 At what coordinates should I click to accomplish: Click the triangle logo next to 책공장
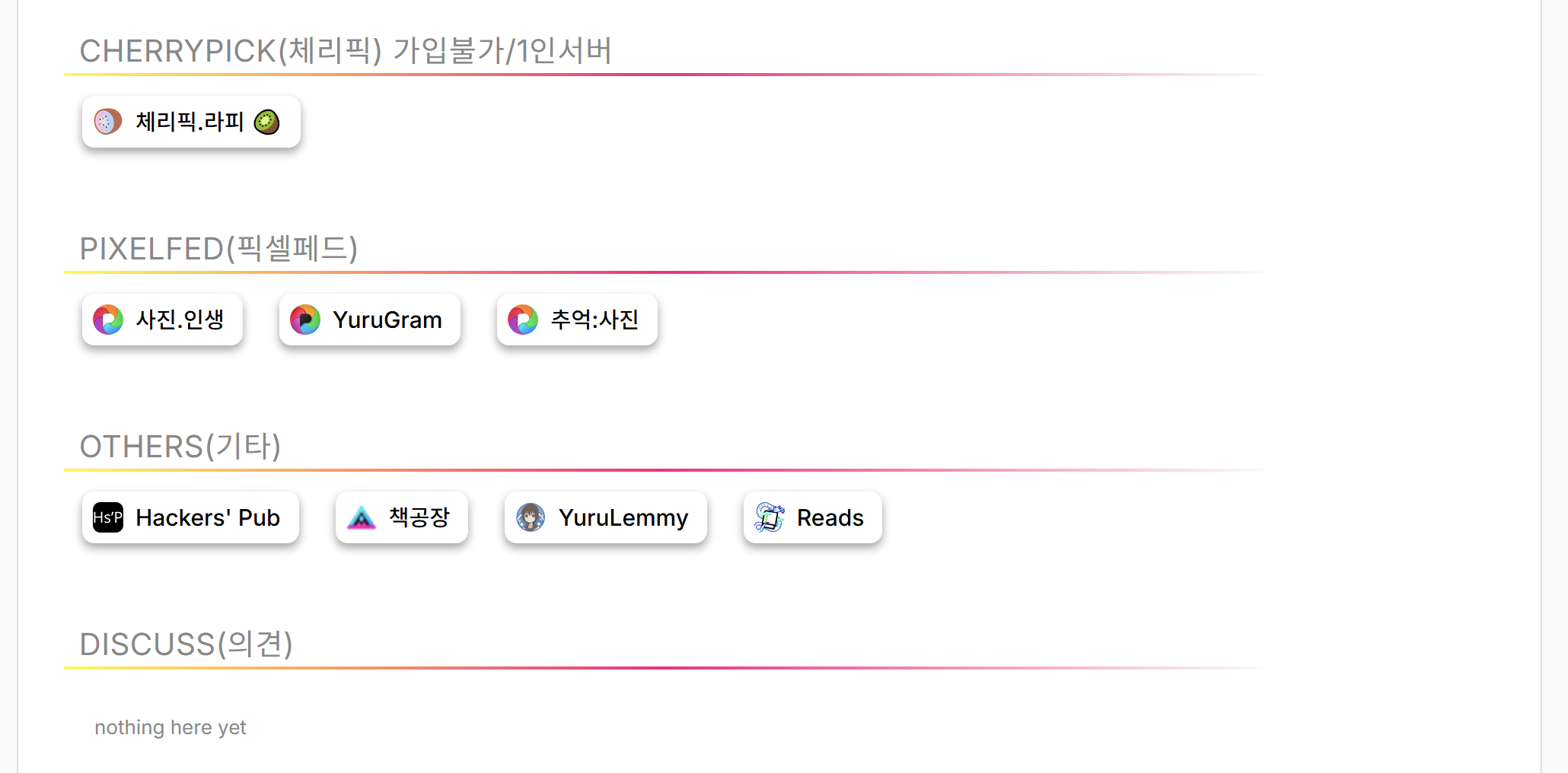(x=362, y=517)
